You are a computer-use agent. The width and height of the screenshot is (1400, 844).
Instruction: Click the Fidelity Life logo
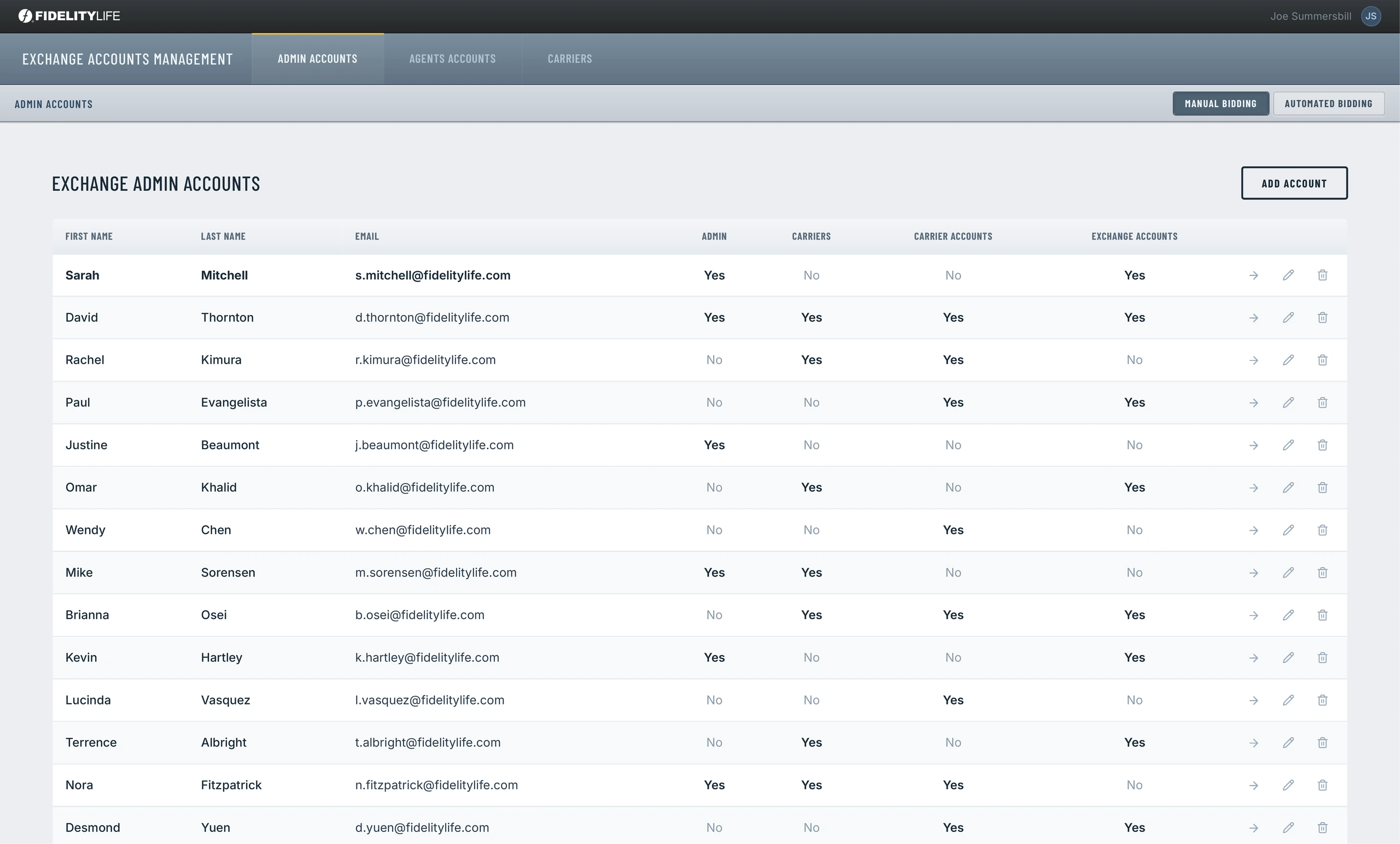click(x=69, y=16)
